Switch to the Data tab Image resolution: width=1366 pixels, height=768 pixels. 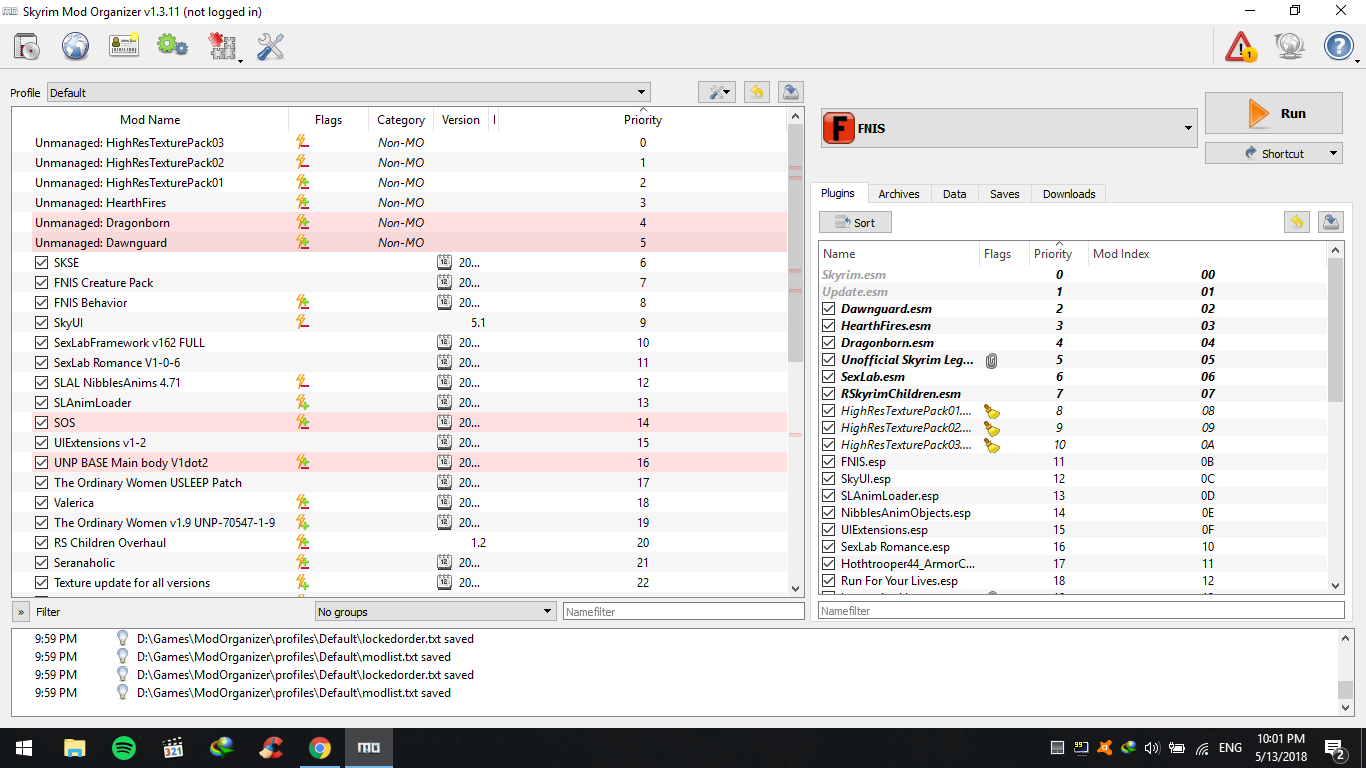[955, 194]
